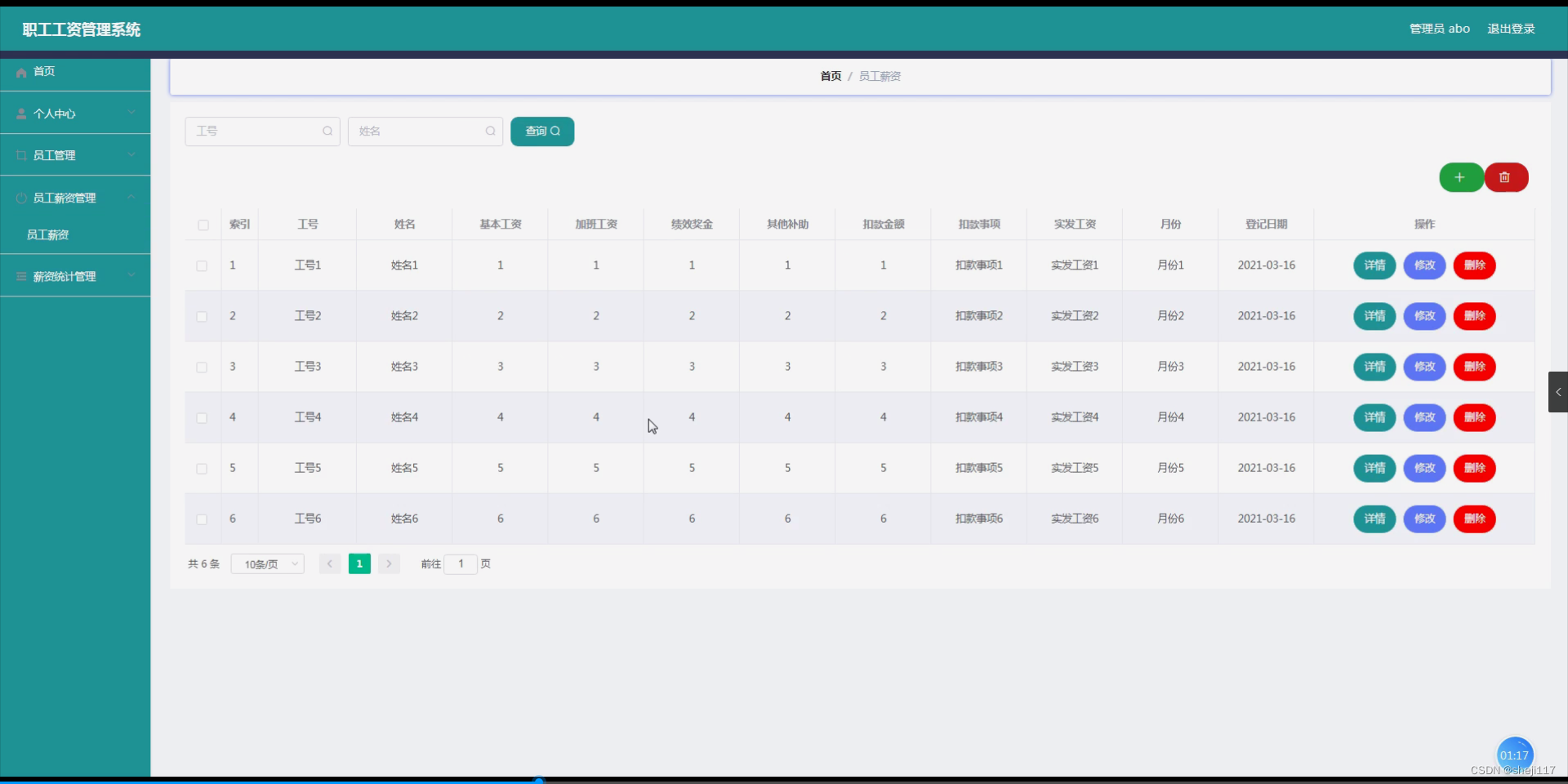
Task: Click 退出登录 to log out
Action: (x=1511, y=29)
